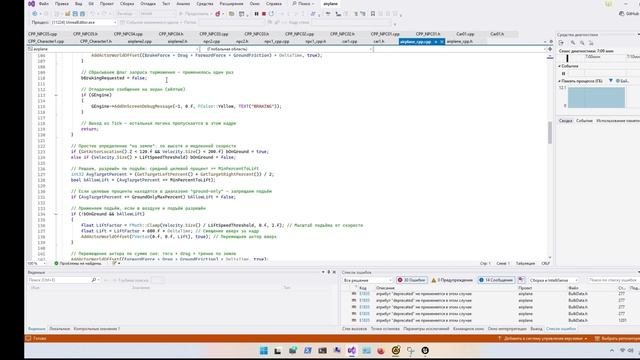640x360 pixels.
Task: Open editor tab list gear icon
Action: pos(551,42)
